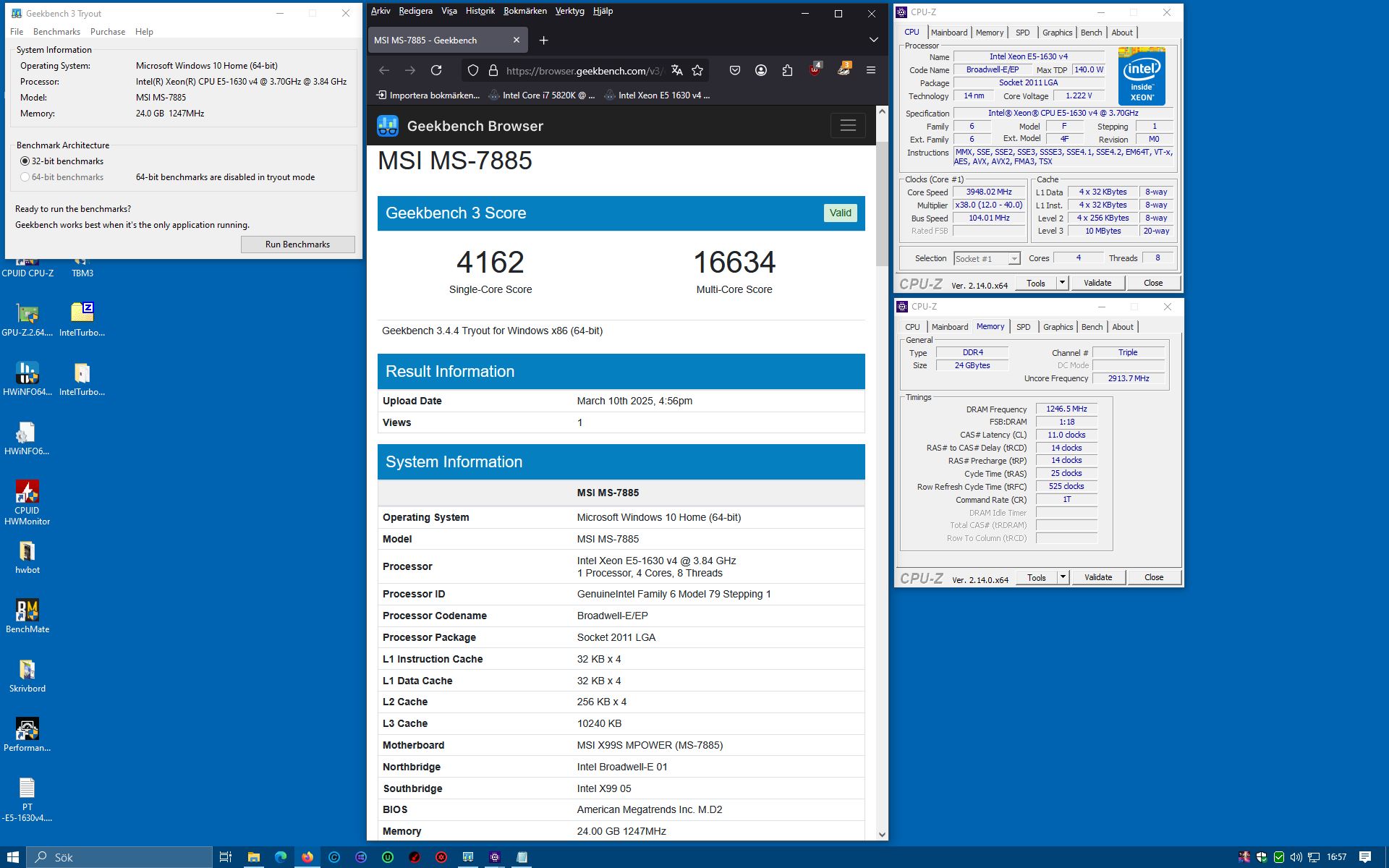This screenshot has height=868, width=1389.
Task: Click the Sök taskbar search box
Action: pos(120,857)
